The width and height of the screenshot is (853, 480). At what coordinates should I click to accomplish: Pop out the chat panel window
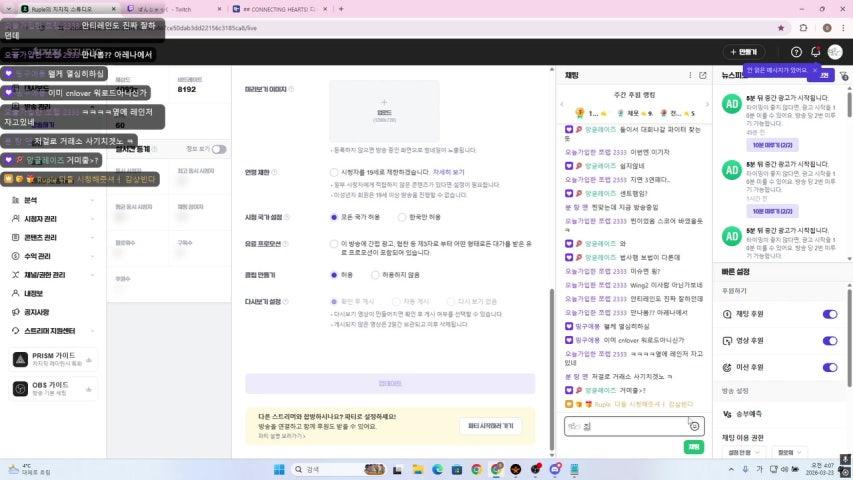pyautogui.click(x=702, y=76)
